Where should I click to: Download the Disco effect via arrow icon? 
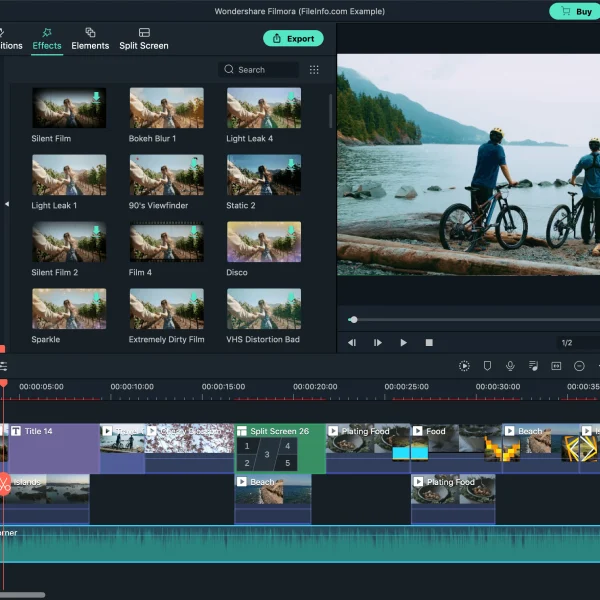[x=291, y=230]
